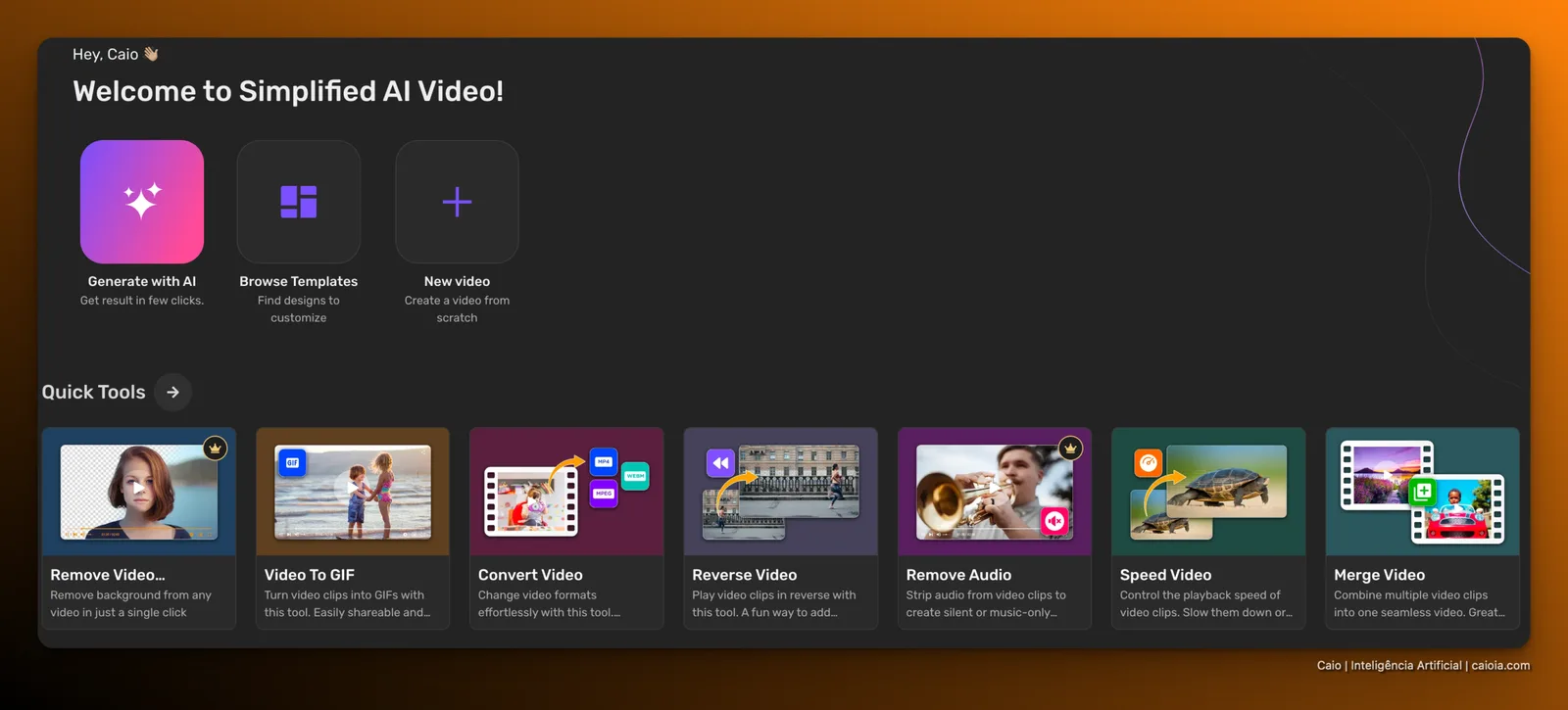1568x710 pixels.
Task: Open the Speed Video turtle thumbnail
Action: [1208, 492]
